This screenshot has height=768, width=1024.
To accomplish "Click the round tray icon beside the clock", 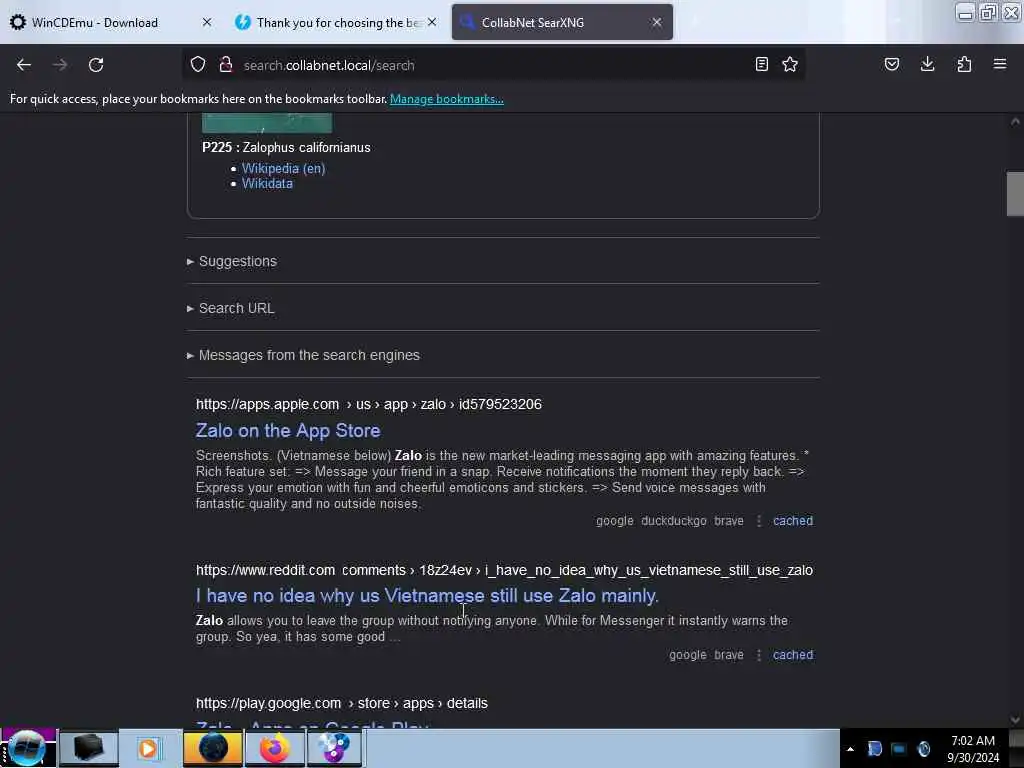I will point(923,749).
